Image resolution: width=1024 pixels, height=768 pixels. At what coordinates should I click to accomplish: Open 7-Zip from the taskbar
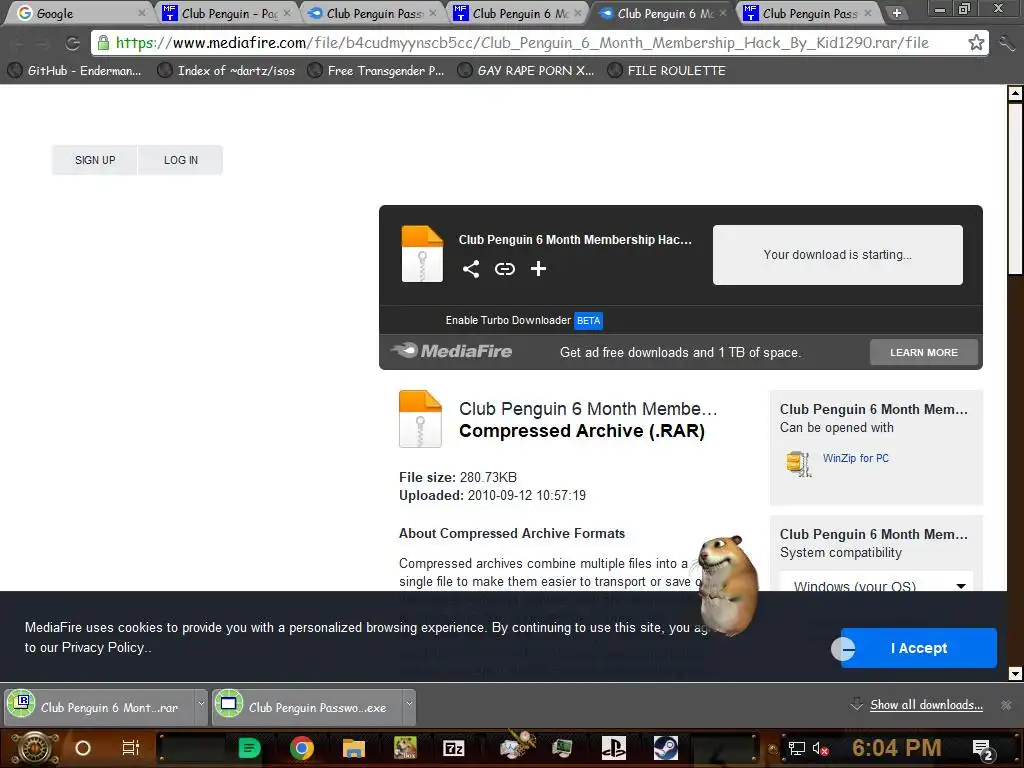[x=453, y=748]
